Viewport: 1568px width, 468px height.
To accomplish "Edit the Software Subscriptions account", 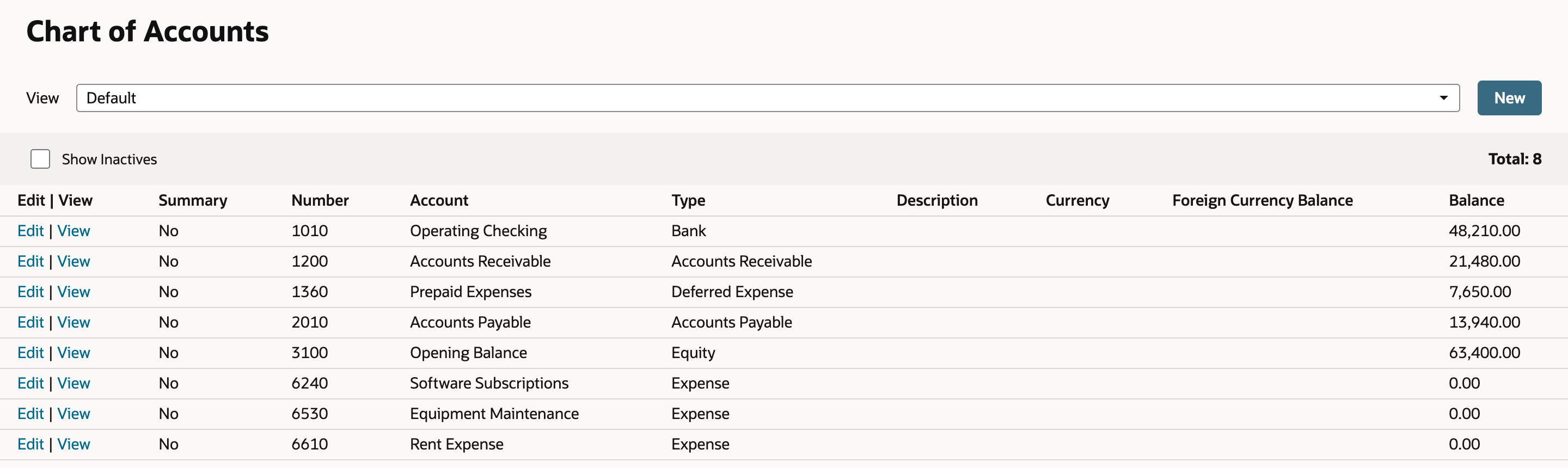I will tap(30, 383).
